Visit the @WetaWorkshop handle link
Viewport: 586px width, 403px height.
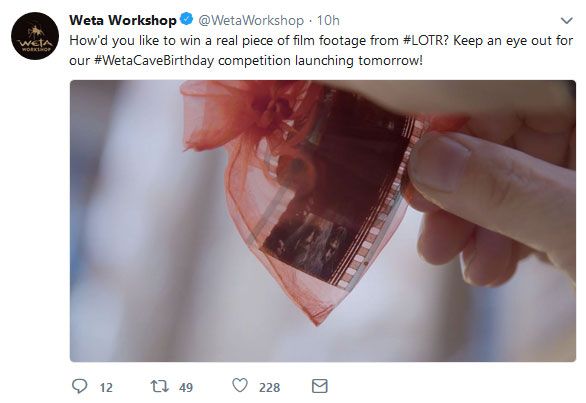[251, 20]
